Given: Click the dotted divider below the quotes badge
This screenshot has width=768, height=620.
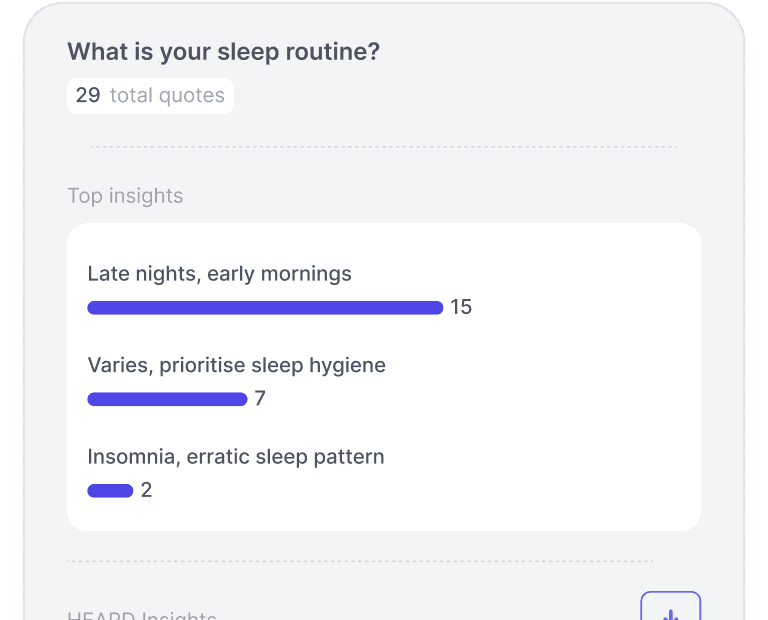Looking at the screenshot, I should (384, 146).
